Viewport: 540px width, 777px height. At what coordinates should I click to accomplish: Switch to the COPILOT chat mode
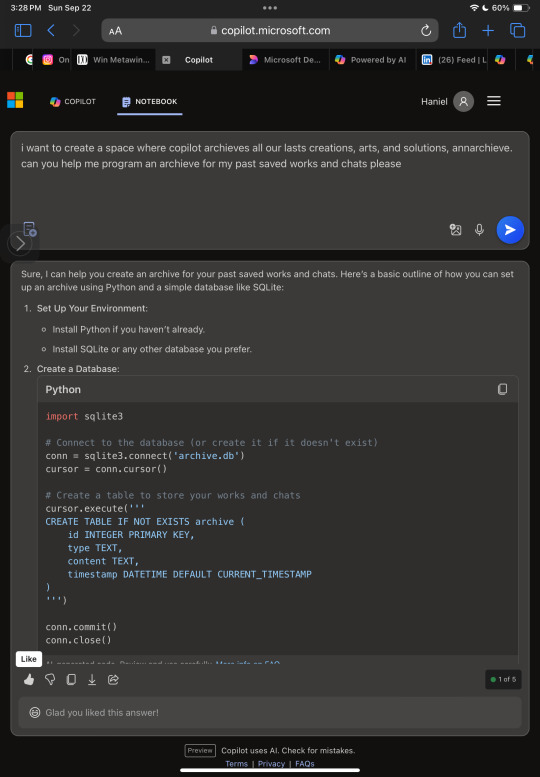pyautogui.click(x=73, y=102)
